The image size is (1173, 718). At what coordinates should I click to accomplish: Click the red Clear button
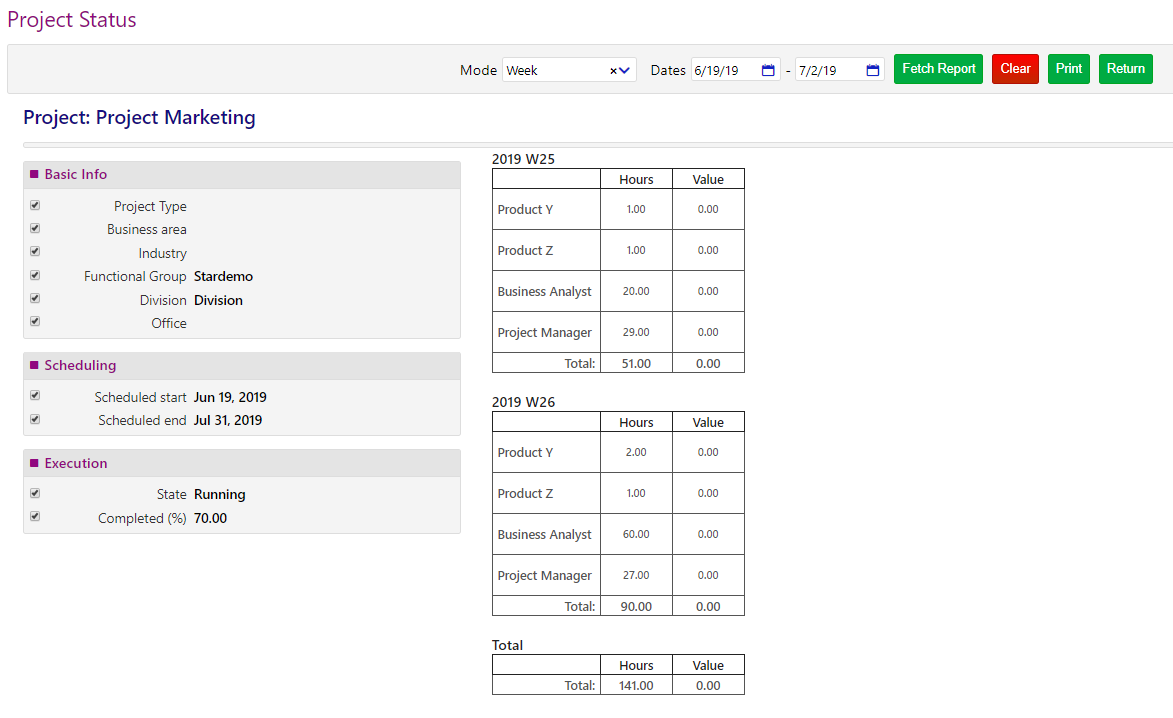coord(1014,68)
